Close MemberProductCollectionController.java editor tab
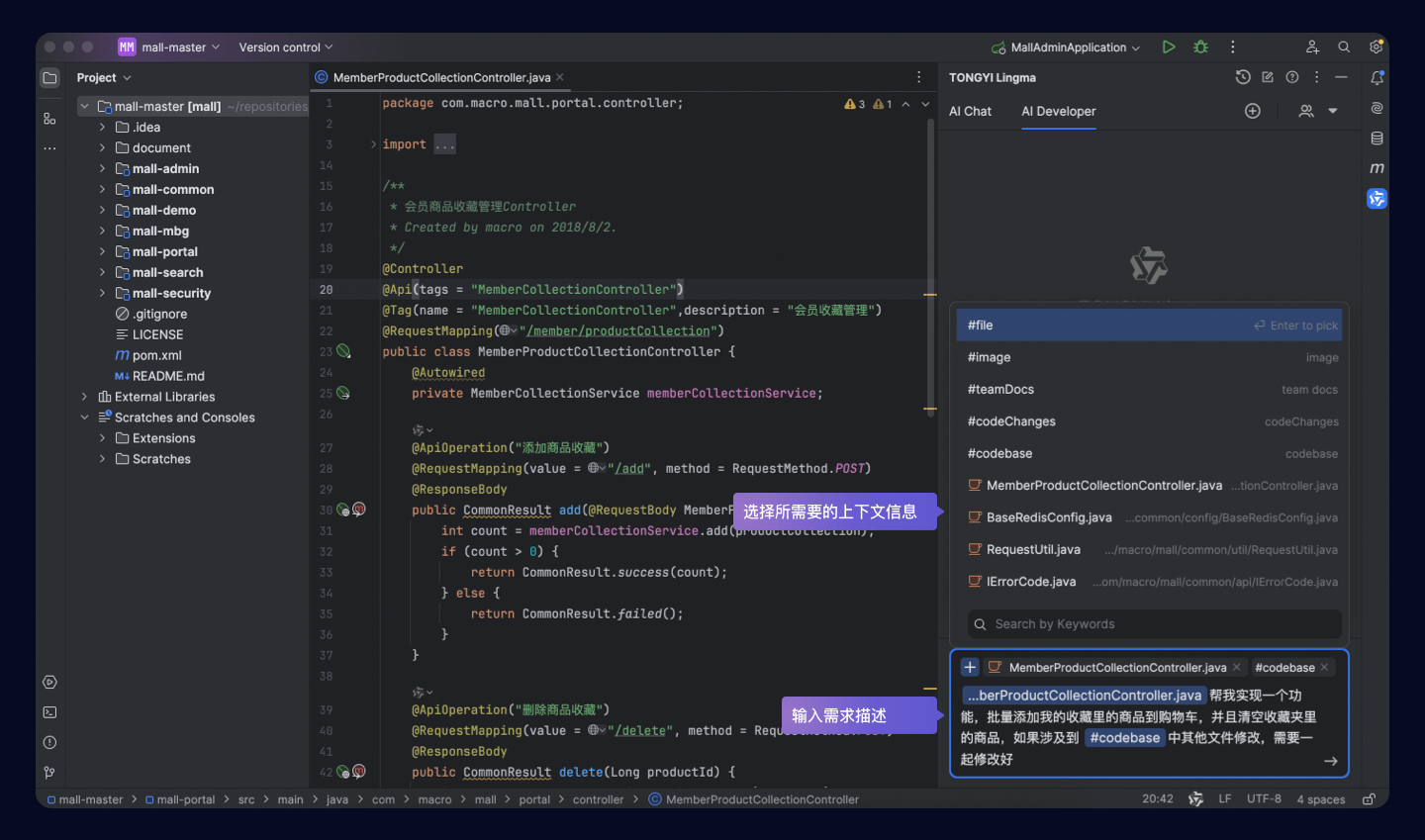Screen dimensions: 1425x840 pos(560,77)
